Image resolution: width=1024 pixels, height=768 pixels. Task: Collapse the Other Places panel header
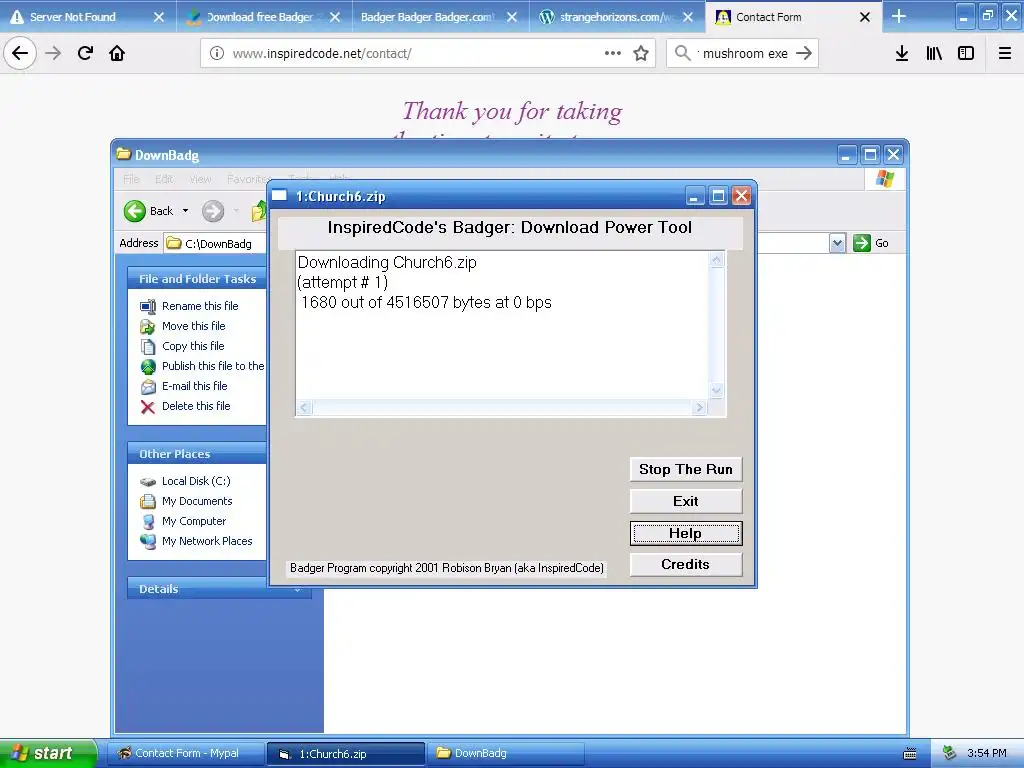pyautogui.click(x=197, y=454)
